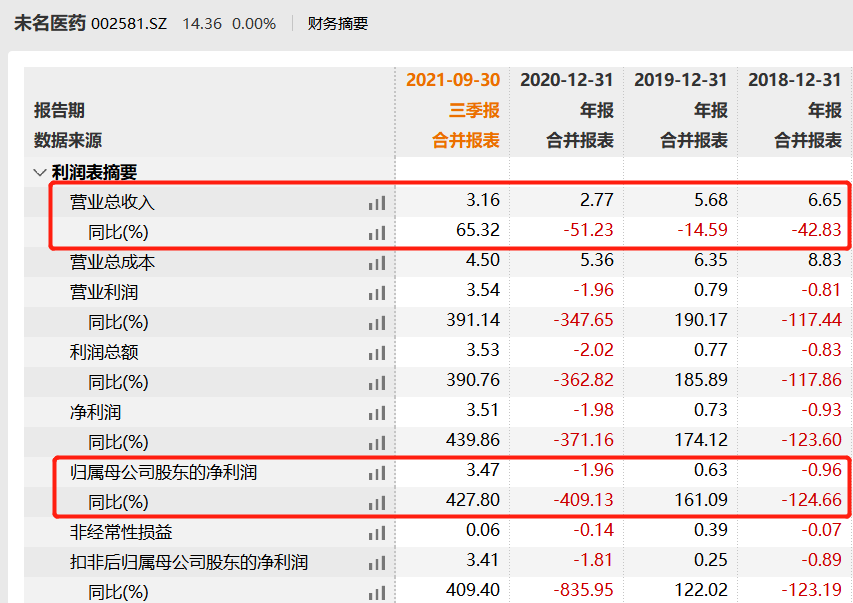Click chart icon beside 营业总成本
The image size is (853, 603).
click(x=376, y=263)
